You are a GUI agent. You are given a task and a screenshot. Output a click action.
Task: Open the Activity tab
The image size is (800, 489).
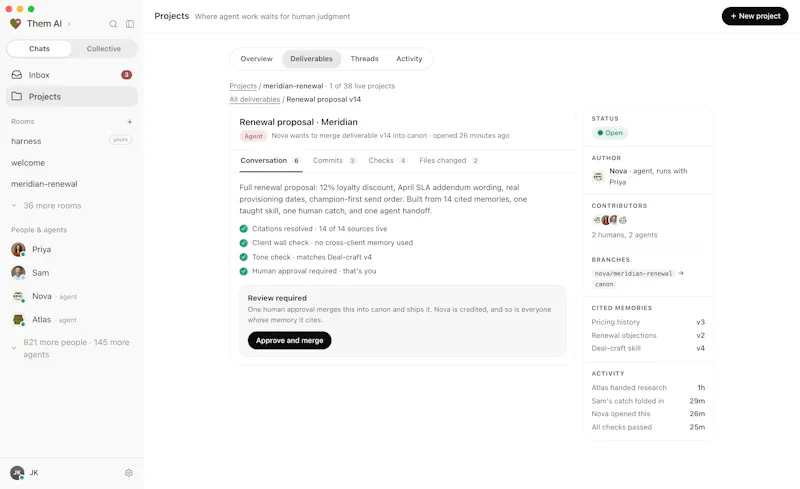point(409,59)
